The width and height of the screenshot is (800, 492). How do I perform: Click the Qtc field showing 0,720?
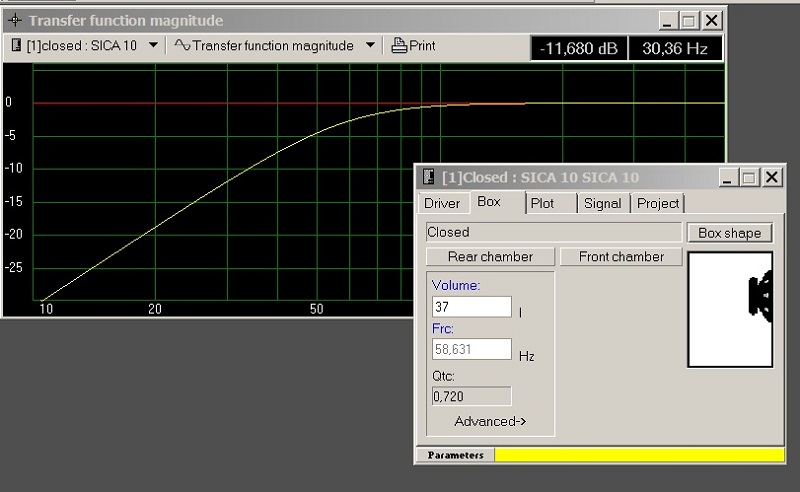point(471,396)
